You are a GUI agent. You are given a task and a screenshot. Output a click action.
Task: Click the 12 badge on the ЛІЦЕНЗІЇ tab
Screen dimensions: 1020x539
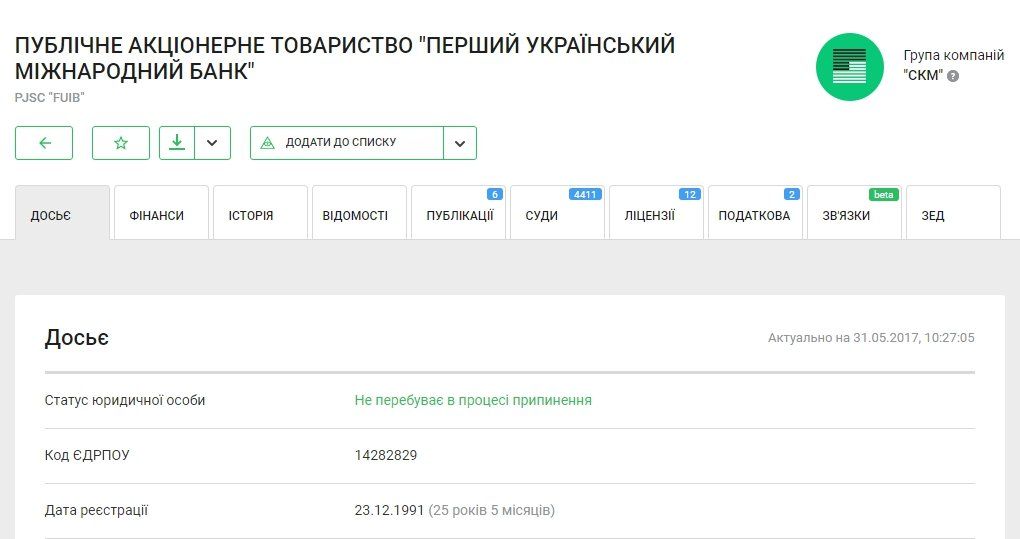690,194
